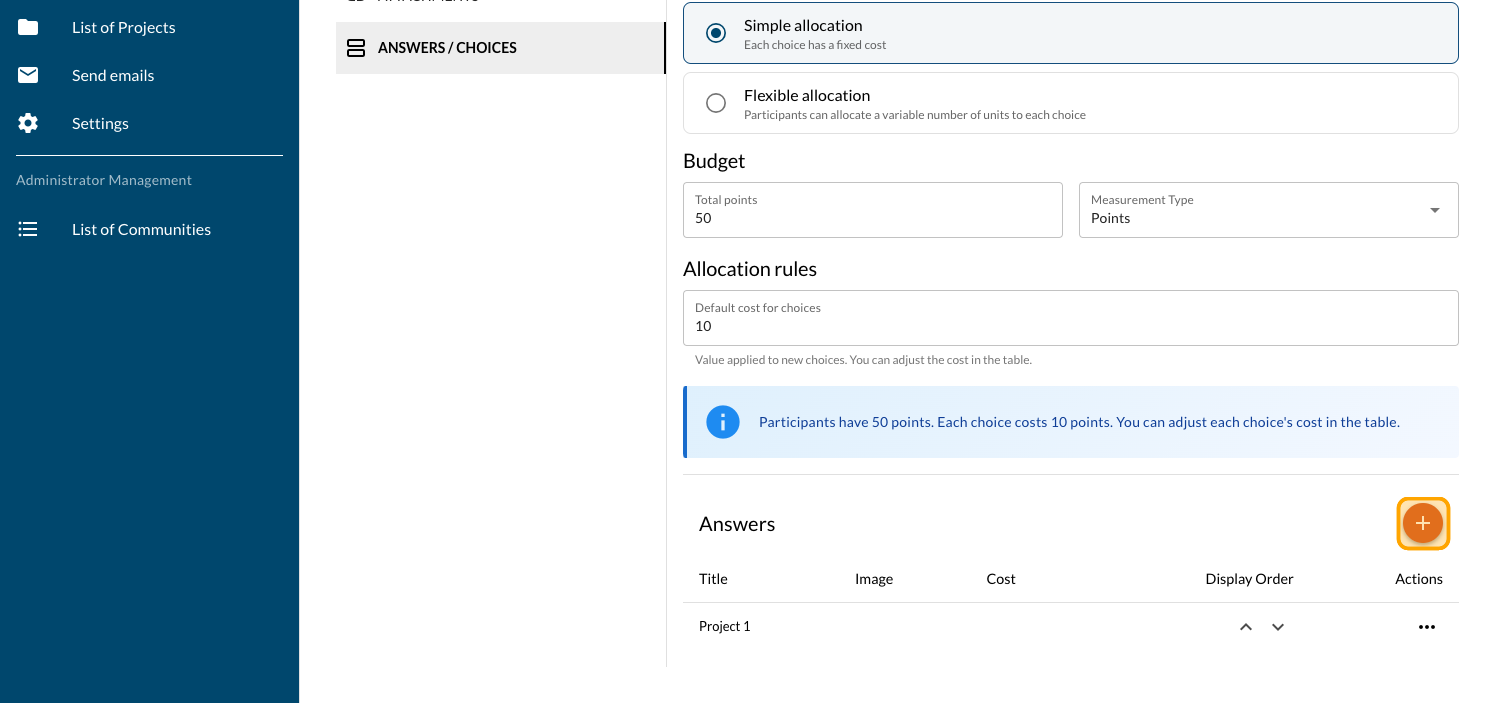Click the Total points input field
1511x703 pixels.
pos(872,217)
